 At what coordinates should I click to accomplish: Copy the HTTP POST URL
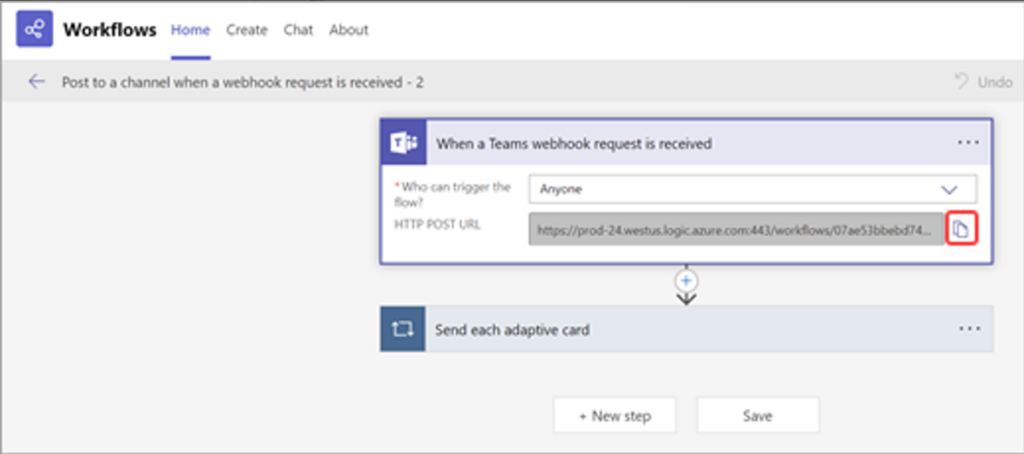961,229
